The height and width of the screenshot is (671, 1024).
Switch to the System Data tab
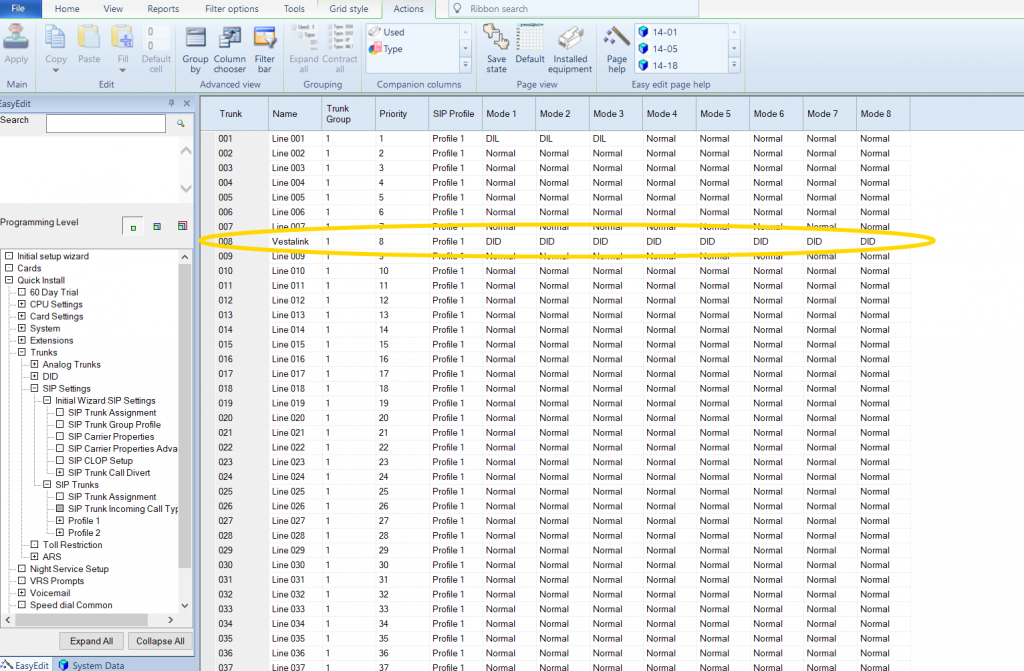coord(92,665)
